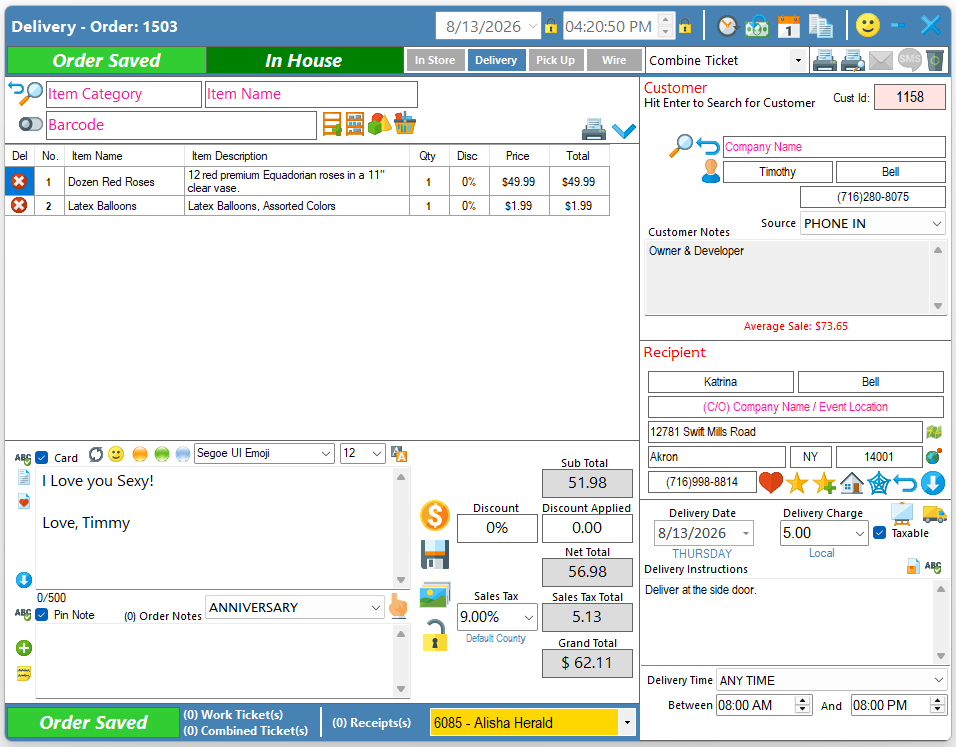Open the ANNIVERSARY occasion dropdown
The height and width of the screenshot is (747, 956).
(x=294, y=607)
